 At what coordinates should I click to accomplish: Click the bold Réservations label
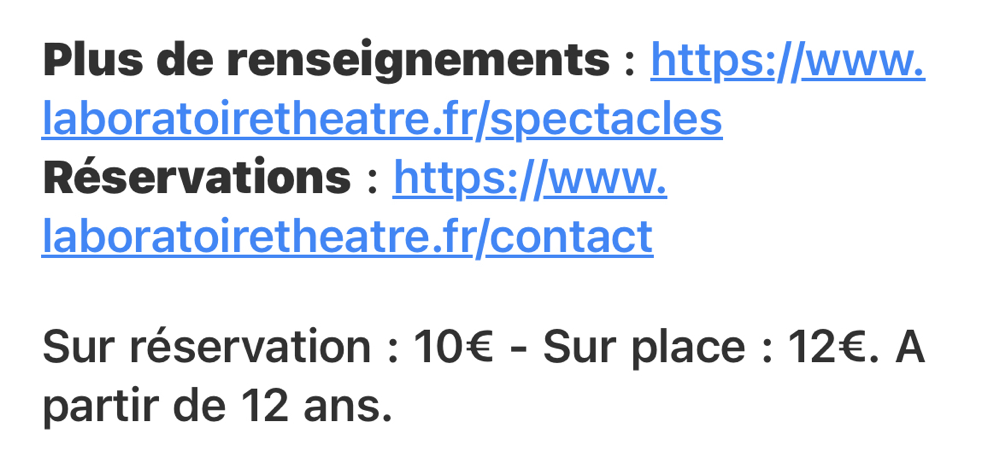(x=196, y=180)
